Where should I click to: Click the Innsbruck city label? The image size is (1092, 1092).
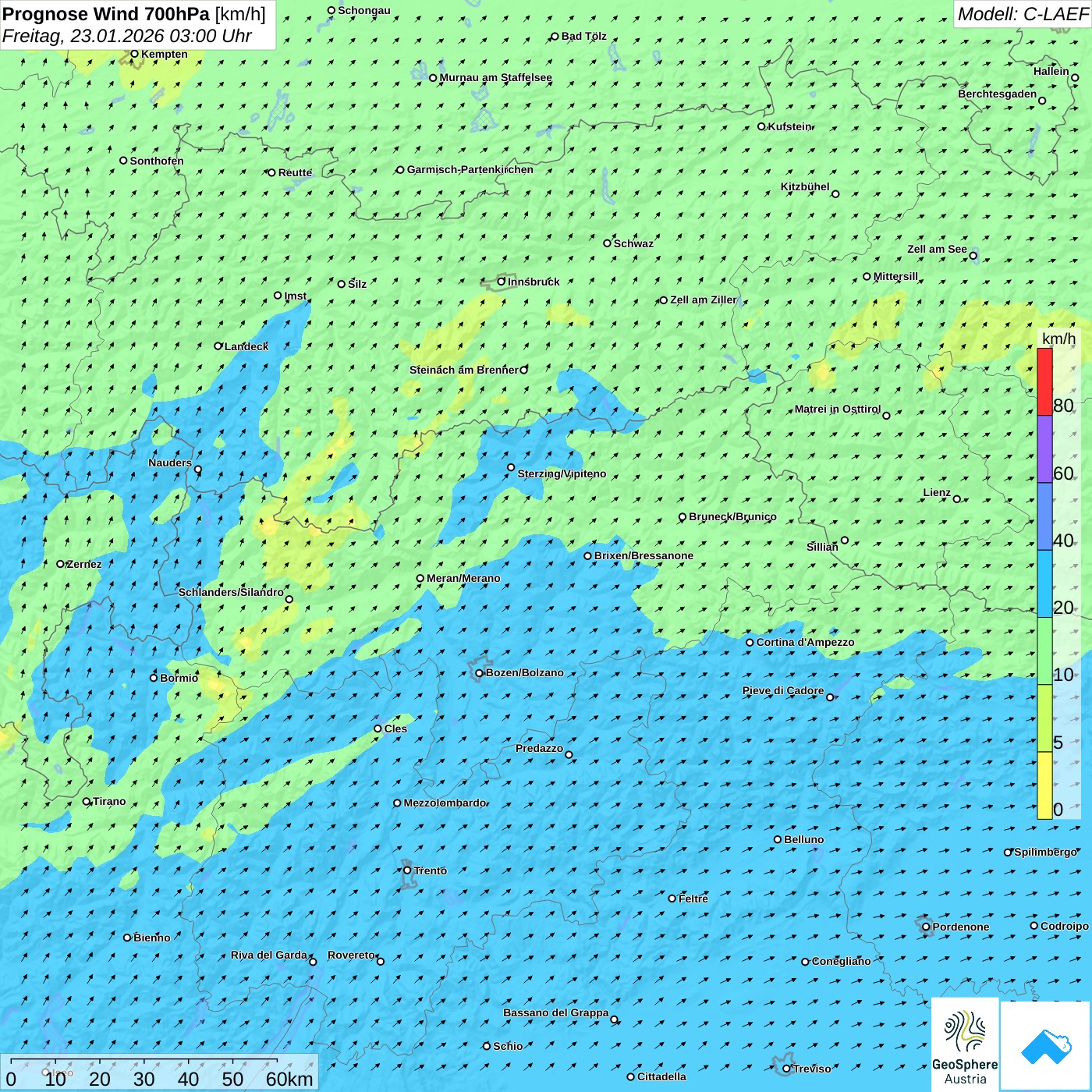[534, 282]
